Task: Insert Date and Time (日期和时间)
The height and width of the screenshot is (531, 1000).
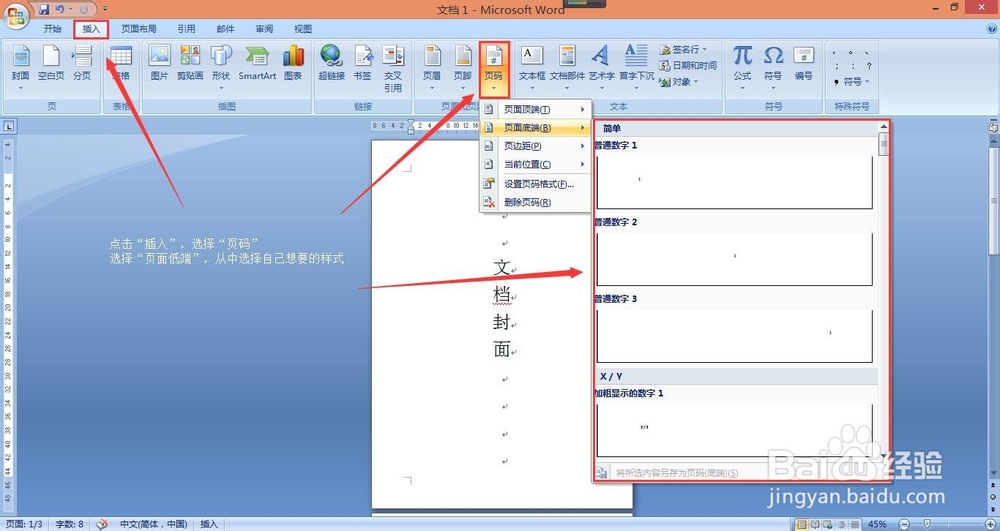Action: [688, 66]
